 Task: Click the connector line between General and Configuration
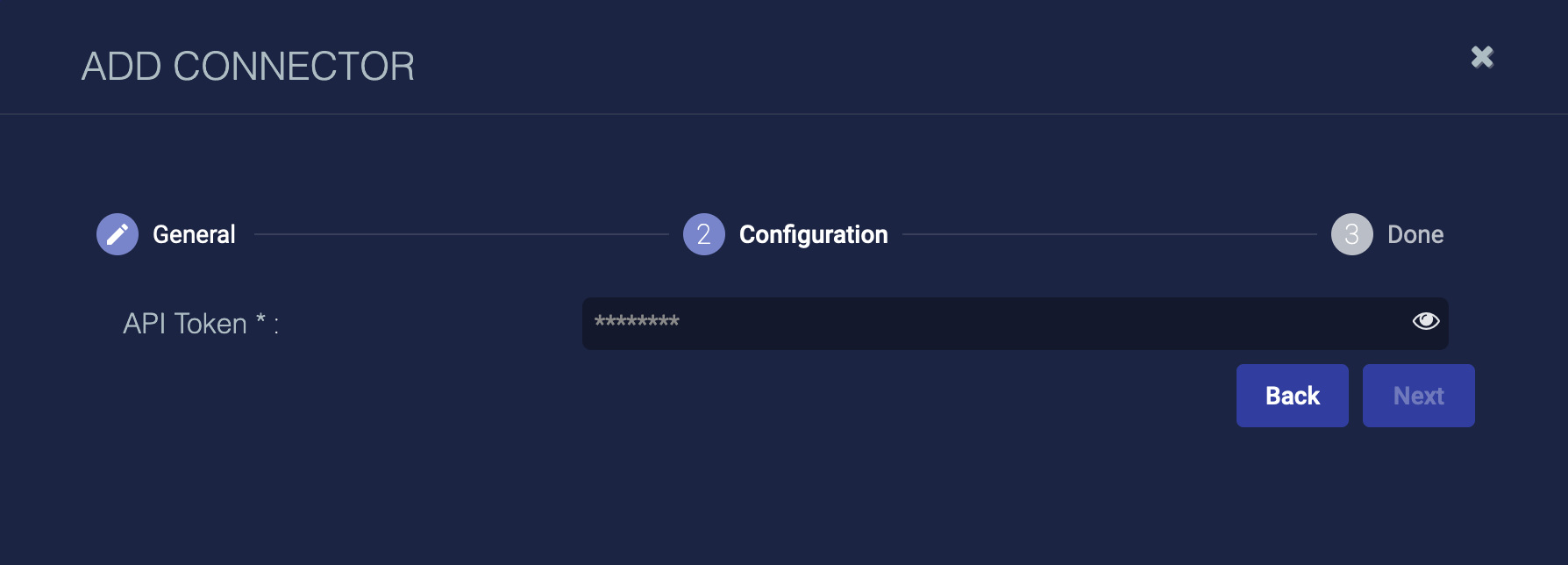pyautogui.click(x=460, y=234)
